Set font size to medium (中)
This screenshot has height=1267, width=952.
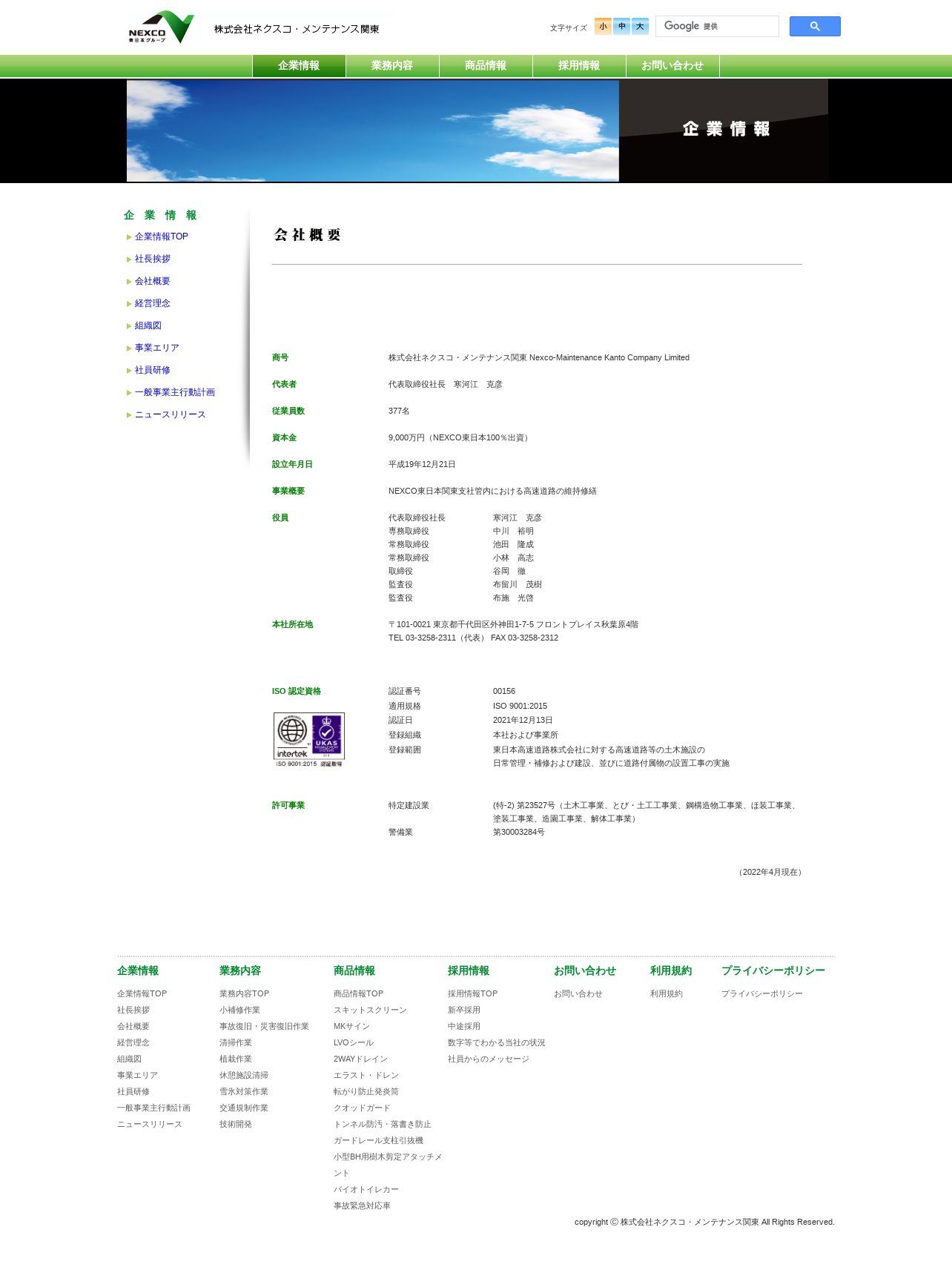(621, 27)
